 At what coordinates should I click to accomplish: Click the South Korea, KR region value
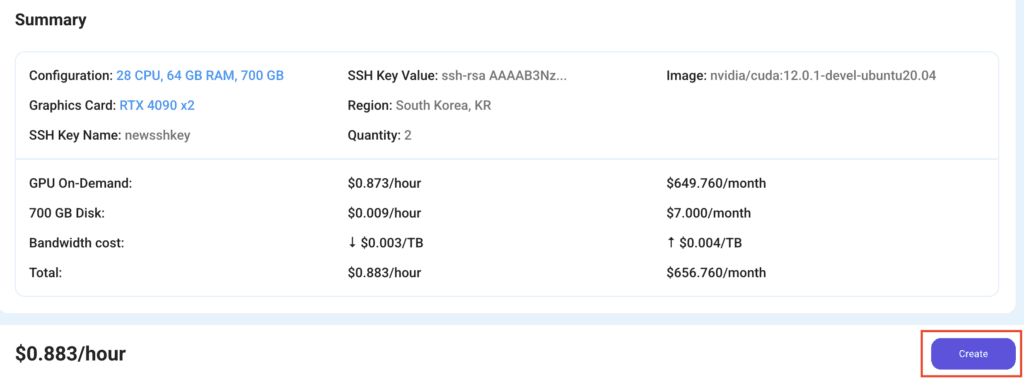(x=443, y=105)
